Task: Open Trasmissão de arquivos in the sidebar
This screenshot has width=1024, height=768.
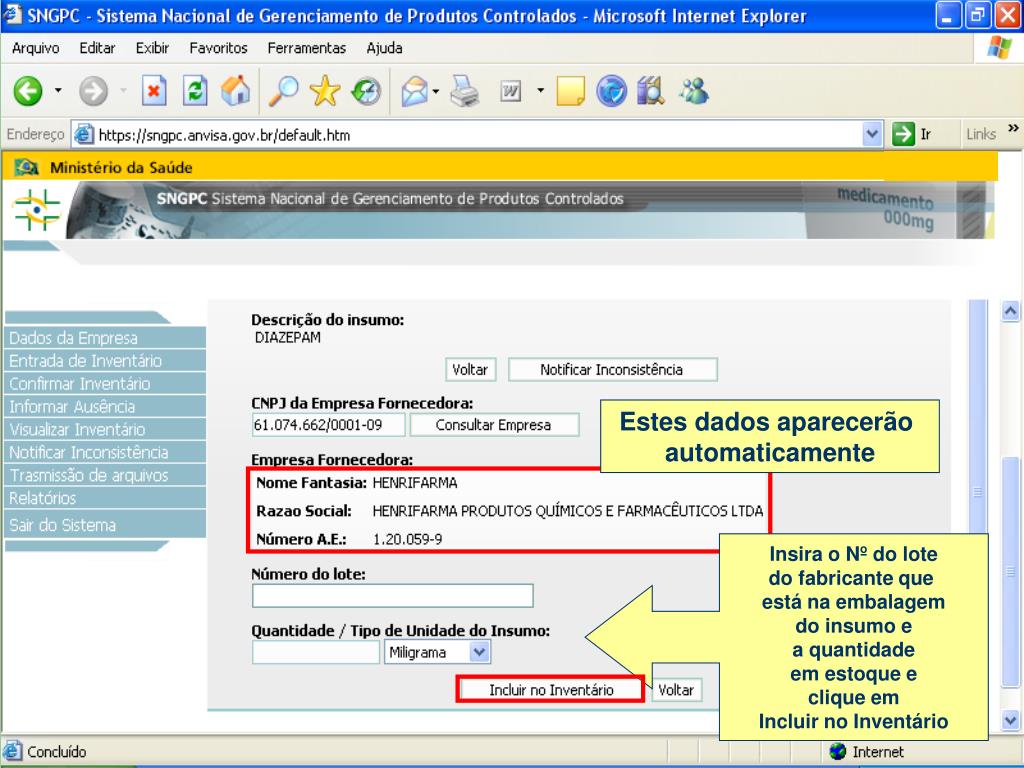Action: [x=105, y=475]
